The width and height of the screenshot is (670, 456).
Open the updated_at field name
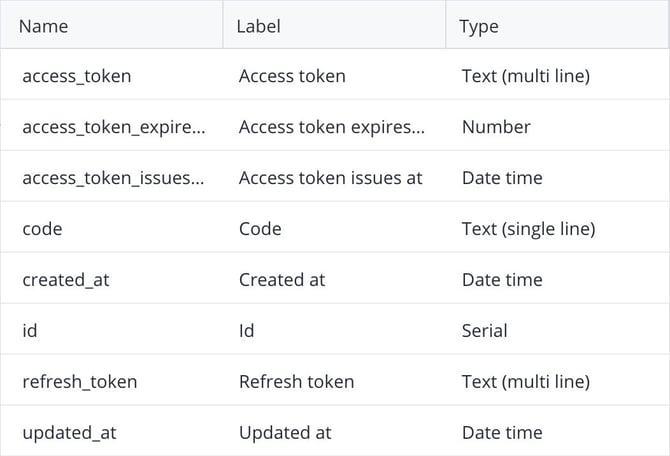pyautogui.click(x=69, y=433)
